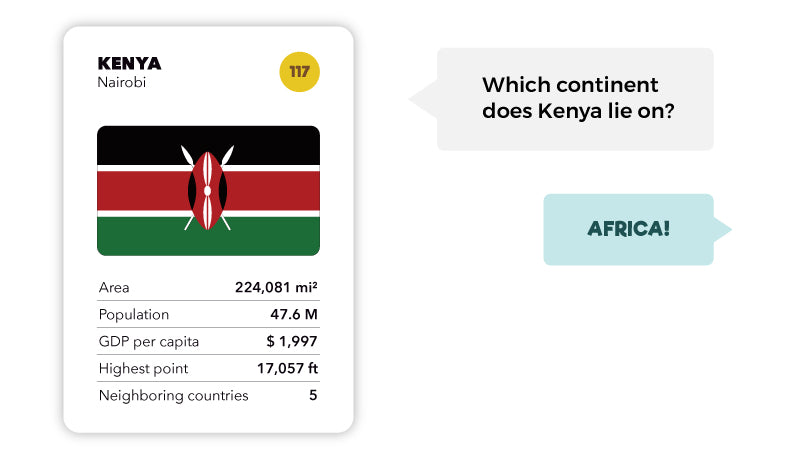This screenshot has width=796, height=457.
Task: Click the red stripe of the flag
Action: point(140,190)
